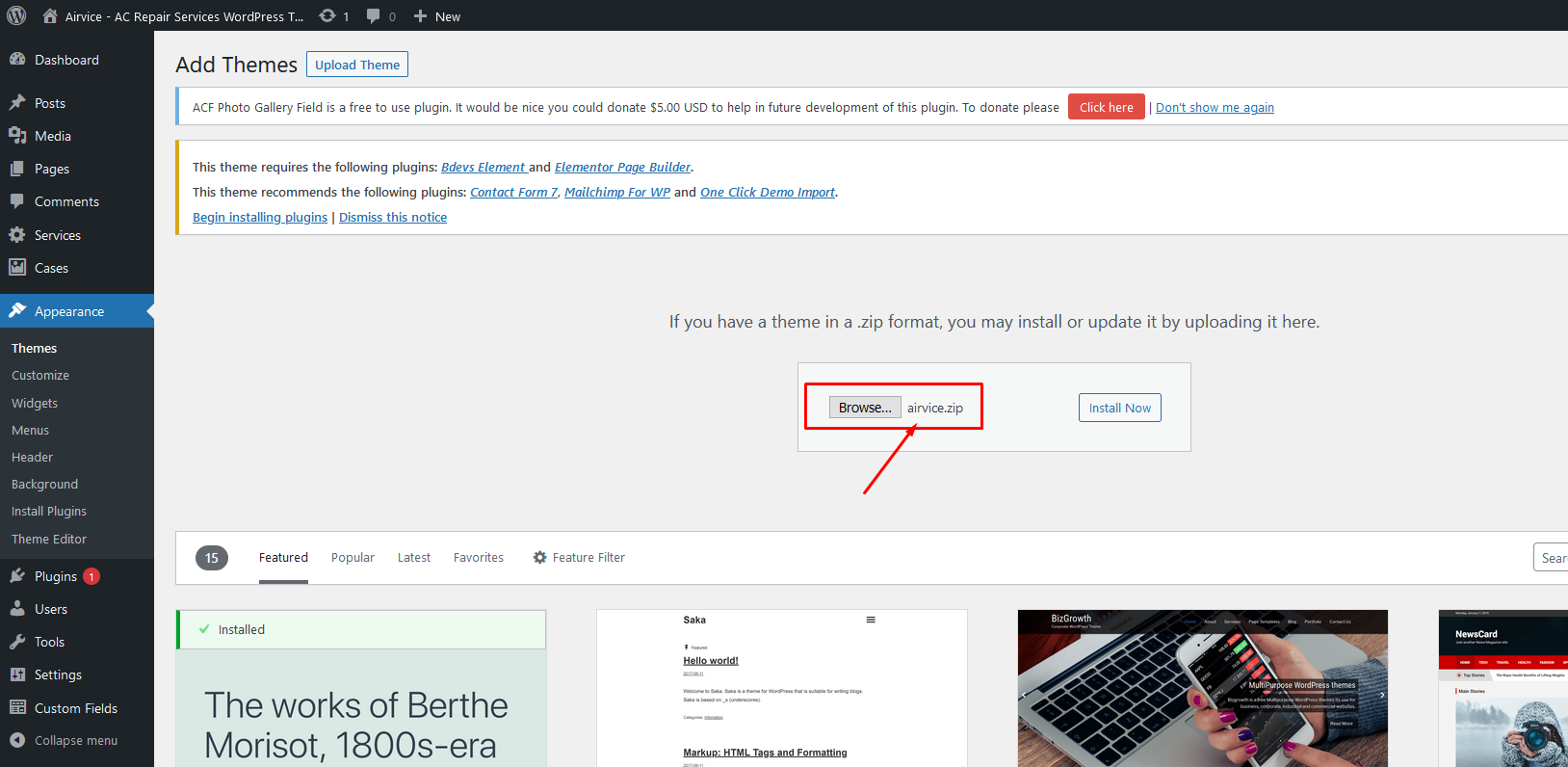
Task: Click the Settings icon in the sidebar
Action: pyautogui.click(x=17, y=674)
